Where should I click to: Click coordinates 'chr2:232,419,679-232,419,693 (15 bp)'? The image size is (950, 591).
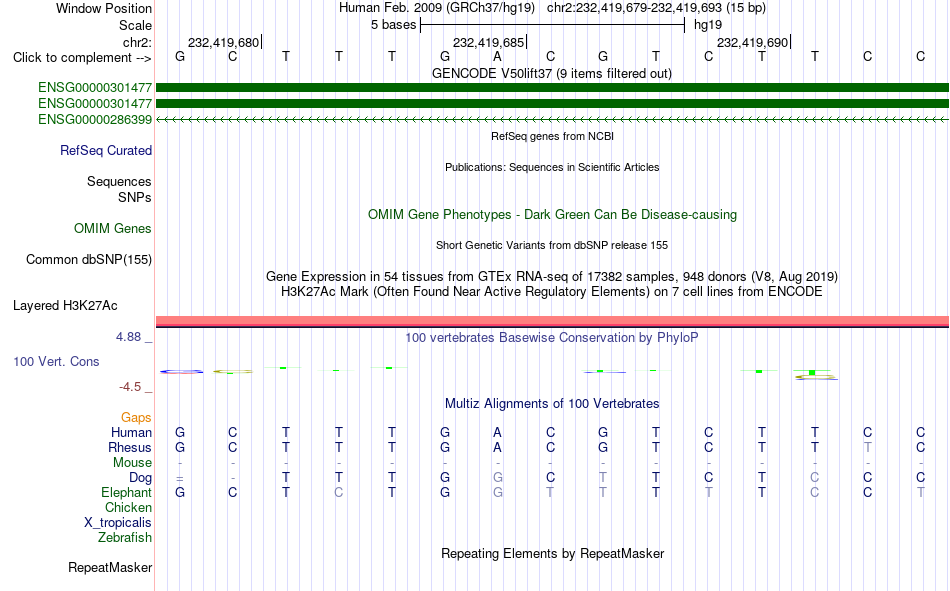tap(656, 8)
